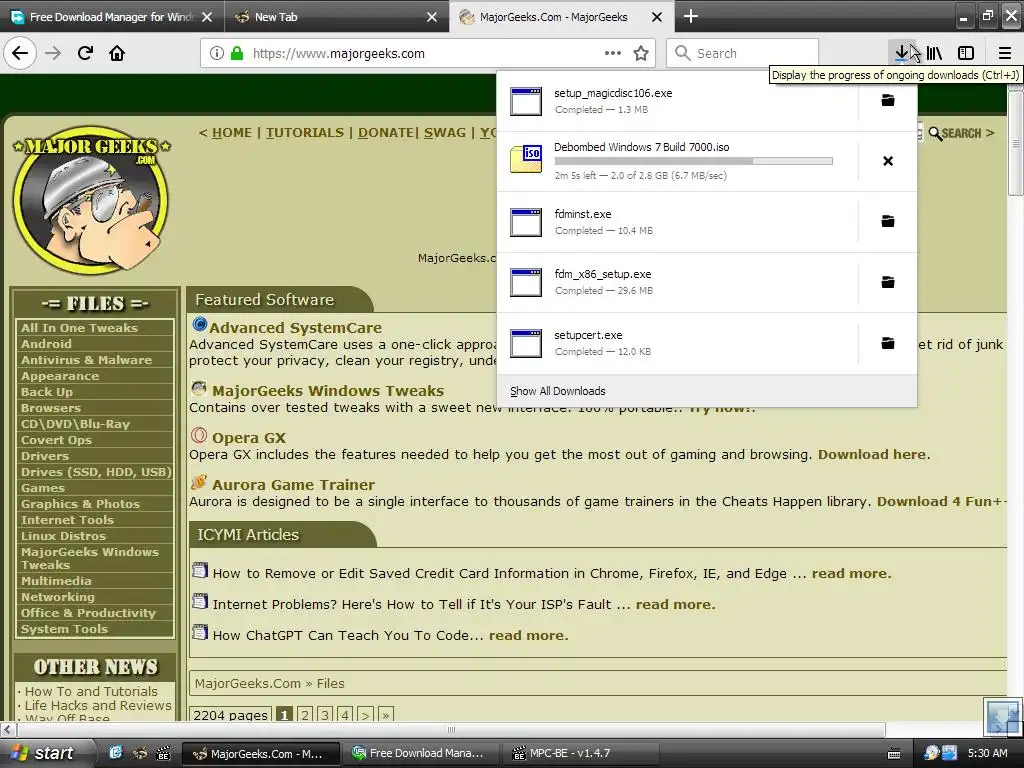
Task: Click the Advanced SystemCare icon
Action: click(200, 324)
